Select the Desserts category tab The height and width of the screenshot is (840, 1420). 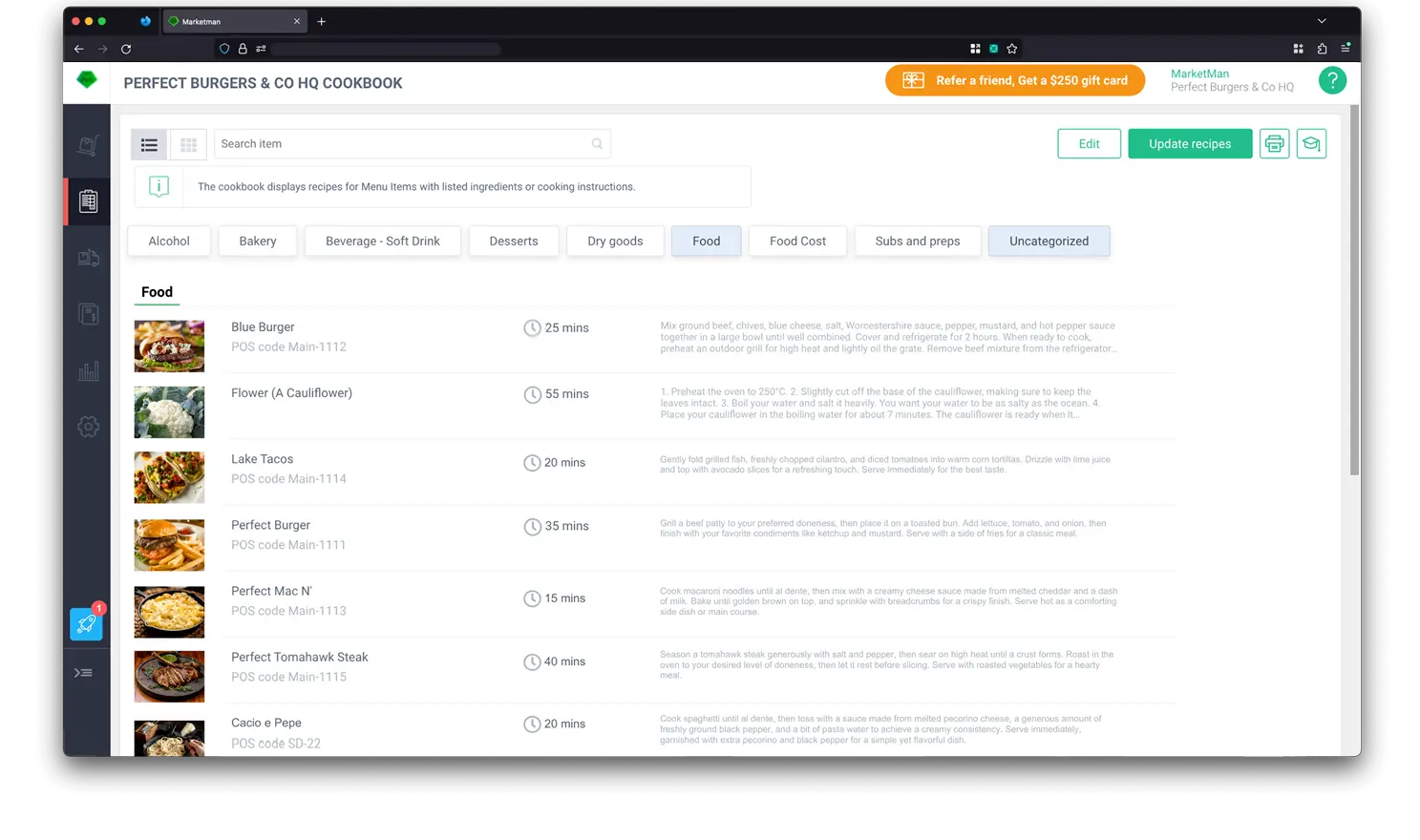514,241
